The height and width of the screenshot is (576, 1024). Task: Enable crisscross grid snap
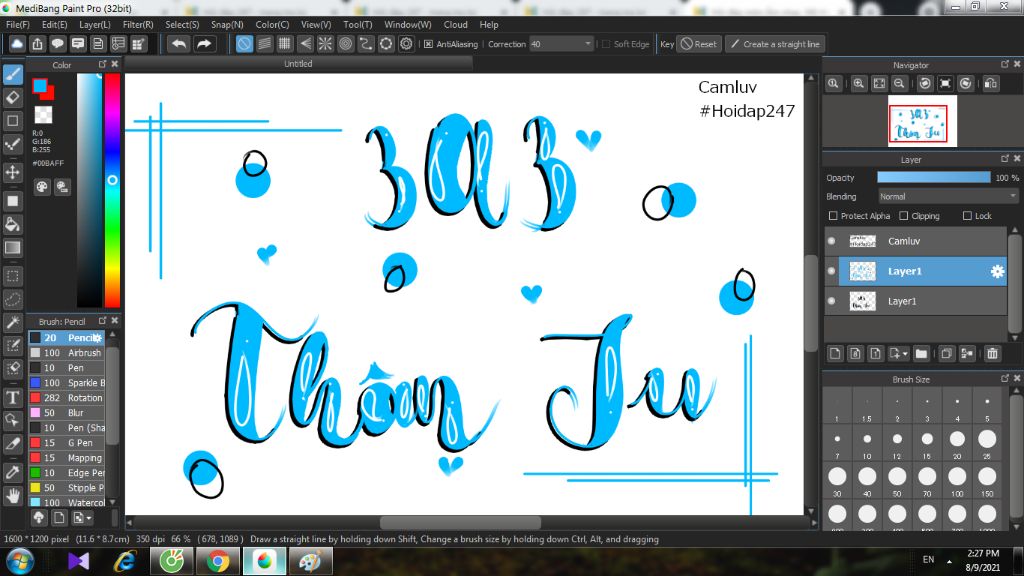285,44
